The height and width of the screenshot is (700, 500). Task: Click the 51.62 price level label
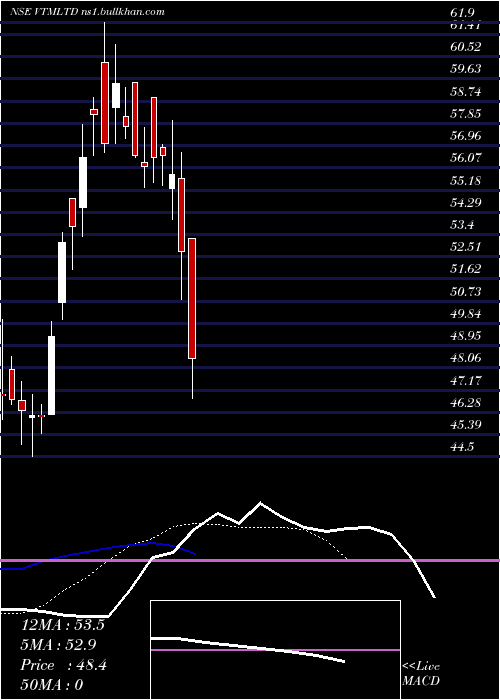point(466,269)
